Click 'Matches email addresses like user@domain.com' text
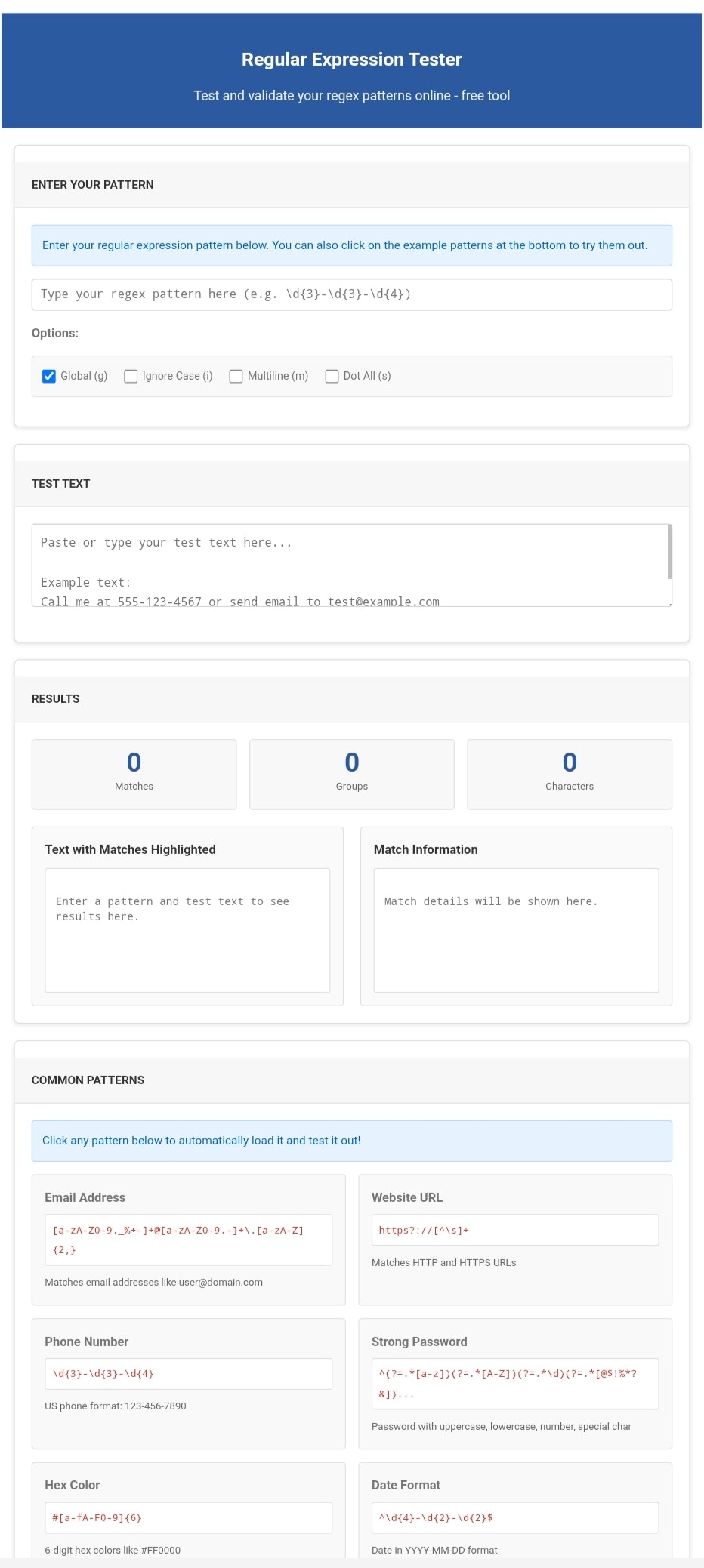 [x=154, y=1282]
